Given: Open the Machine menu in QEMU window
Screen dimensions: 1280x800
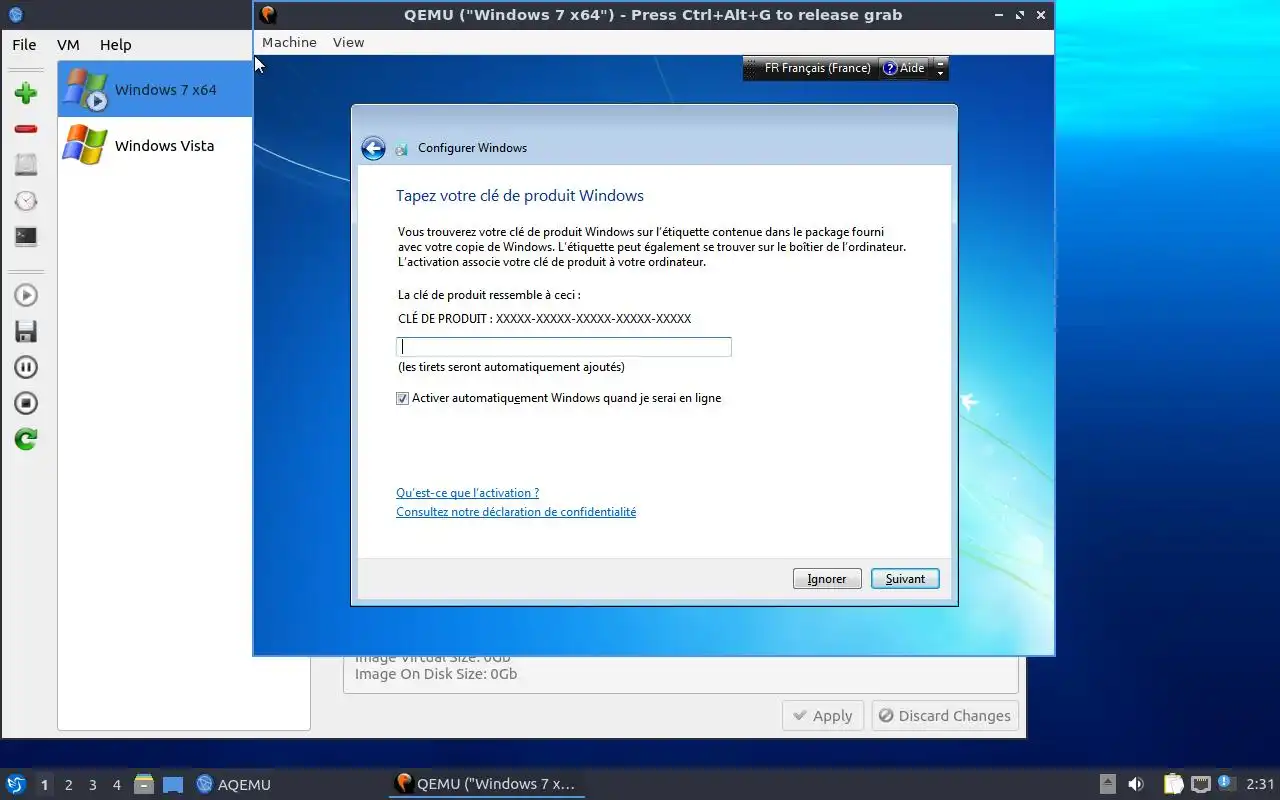Looking at the screenshot, I should click(x=289, y=42).
